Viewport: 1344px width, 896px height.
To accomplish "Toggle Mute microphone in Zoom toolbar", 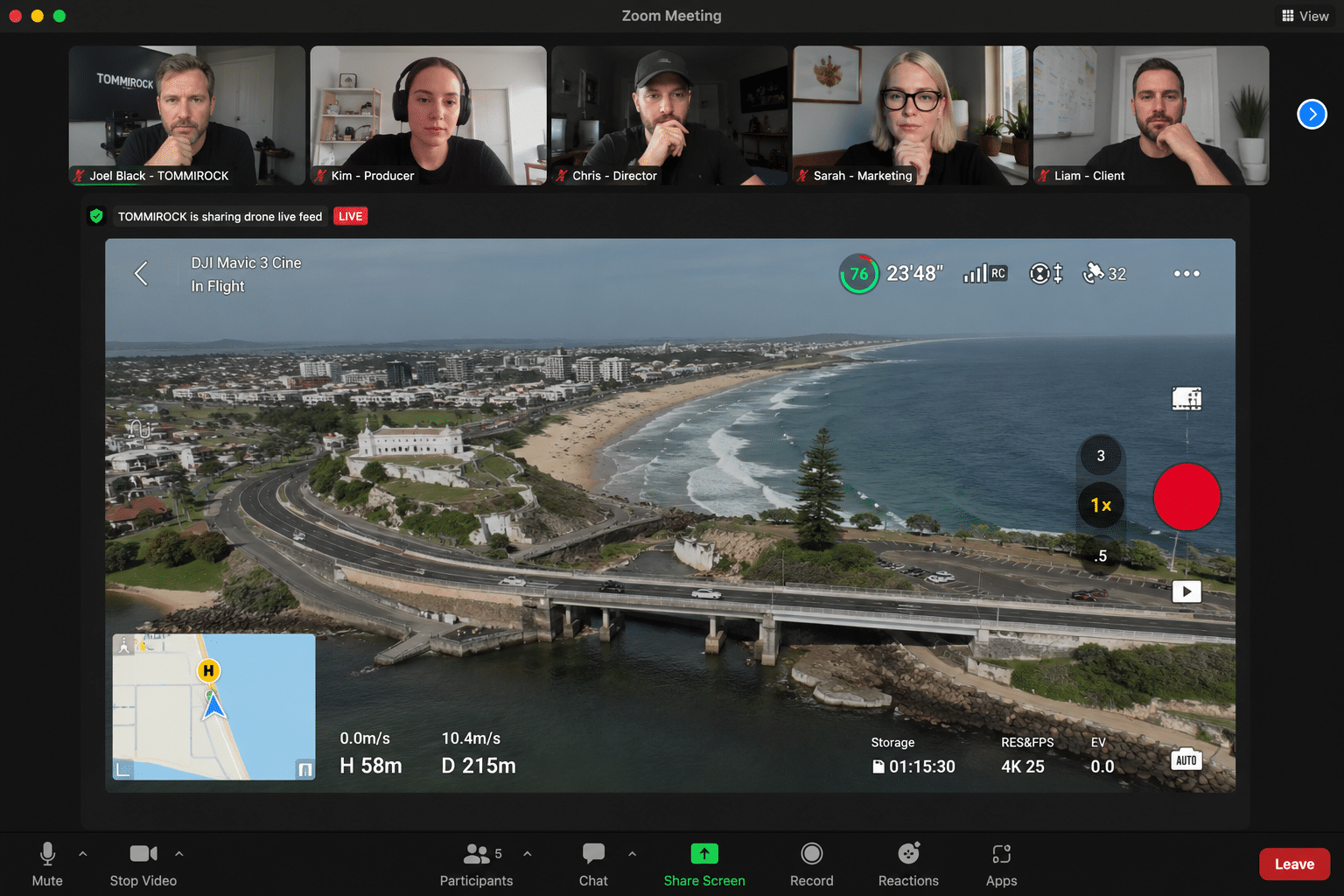I will (47, 864).
